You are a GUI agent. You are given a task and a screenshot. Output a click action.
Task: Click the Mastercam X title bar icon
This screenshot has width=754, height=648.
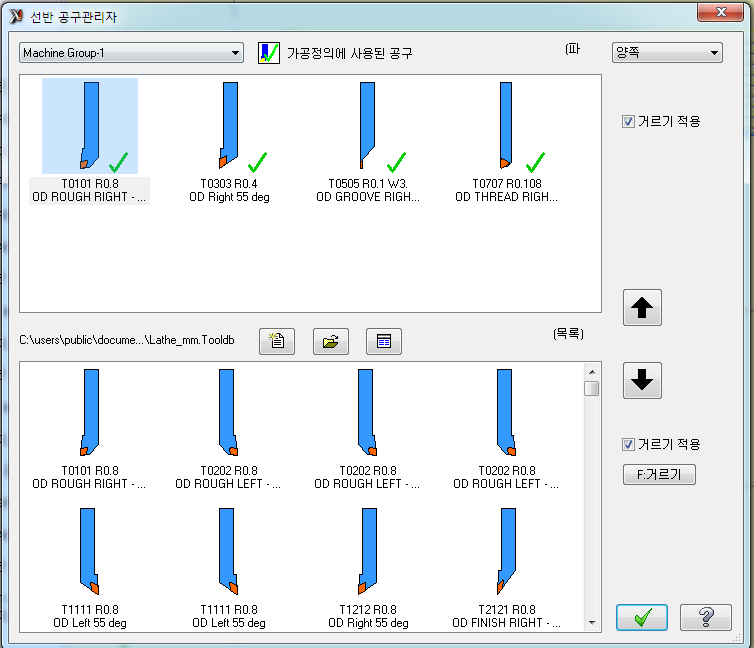click(16, 16)
